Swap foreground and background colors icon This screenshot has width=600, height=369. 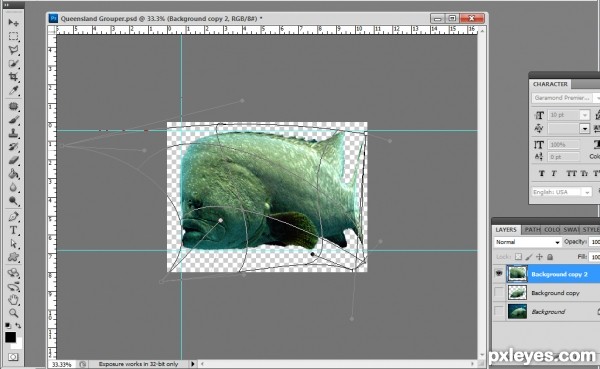click(x=18, y=326)
